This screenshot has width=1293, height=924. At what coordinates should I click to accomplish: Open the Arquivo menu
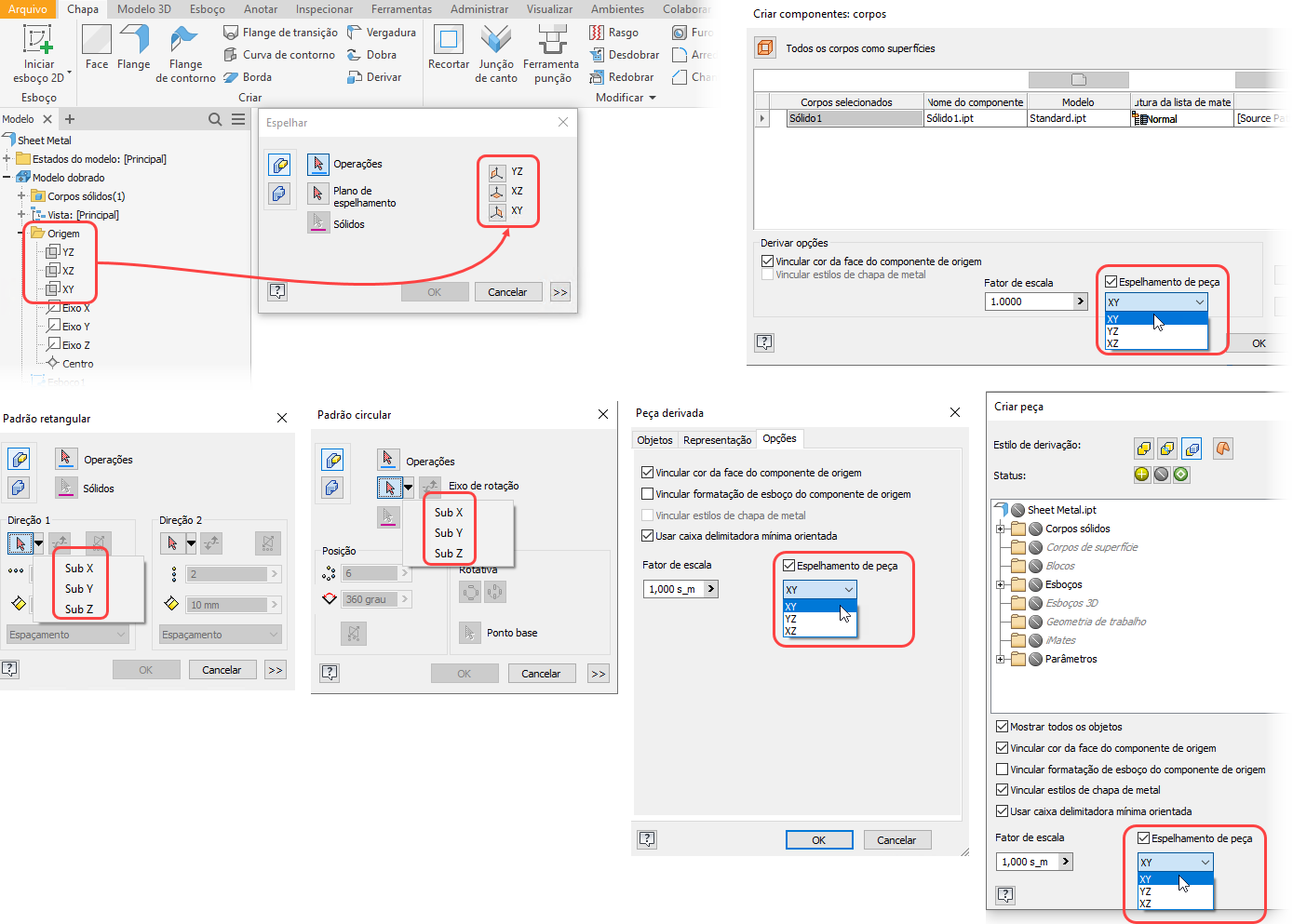[28, 9]
